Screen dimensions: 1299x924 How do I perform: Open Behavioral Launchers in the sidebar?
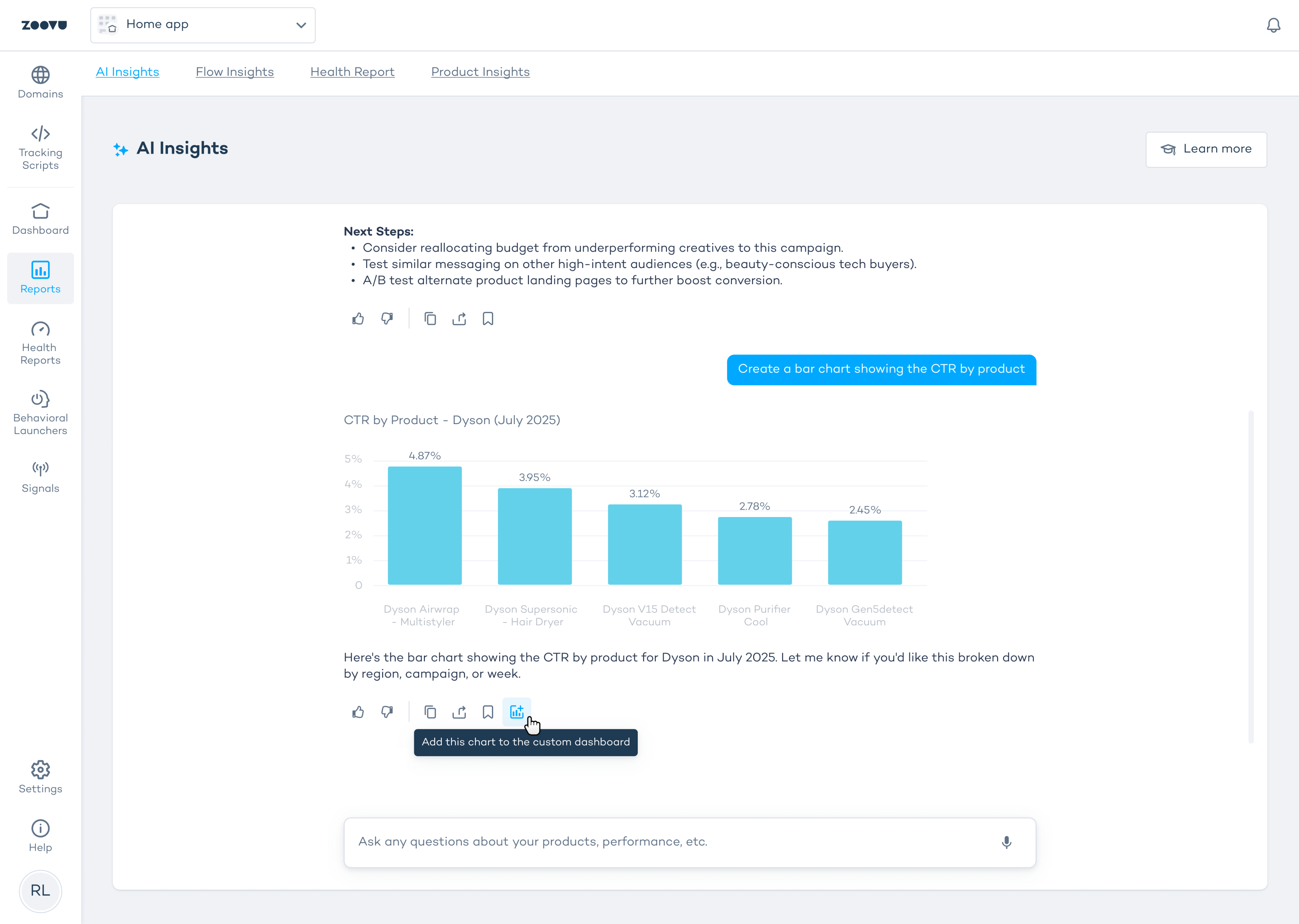pos(40,413)
